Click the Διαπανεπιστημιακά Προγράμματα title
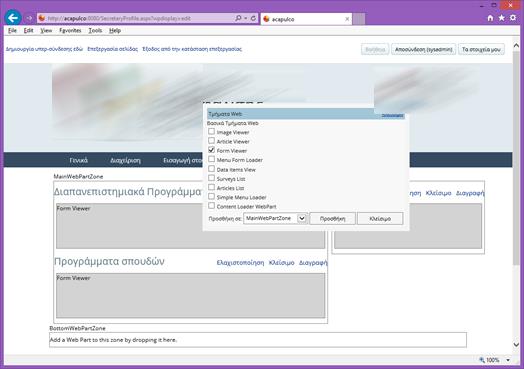 (128, 192)
